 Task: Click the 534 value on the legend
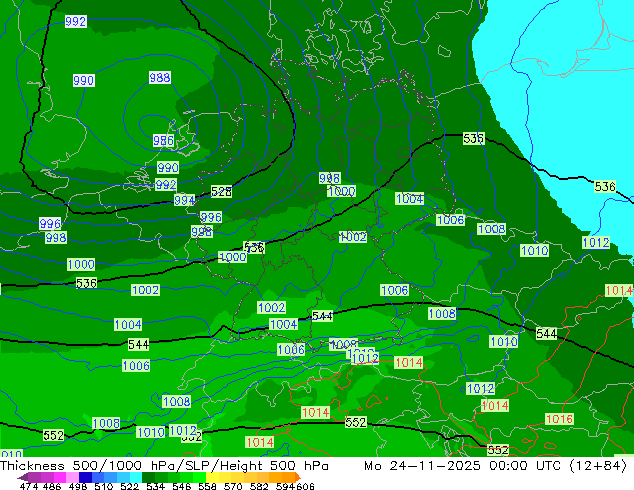pyautogui.click(x=156, y=486)
